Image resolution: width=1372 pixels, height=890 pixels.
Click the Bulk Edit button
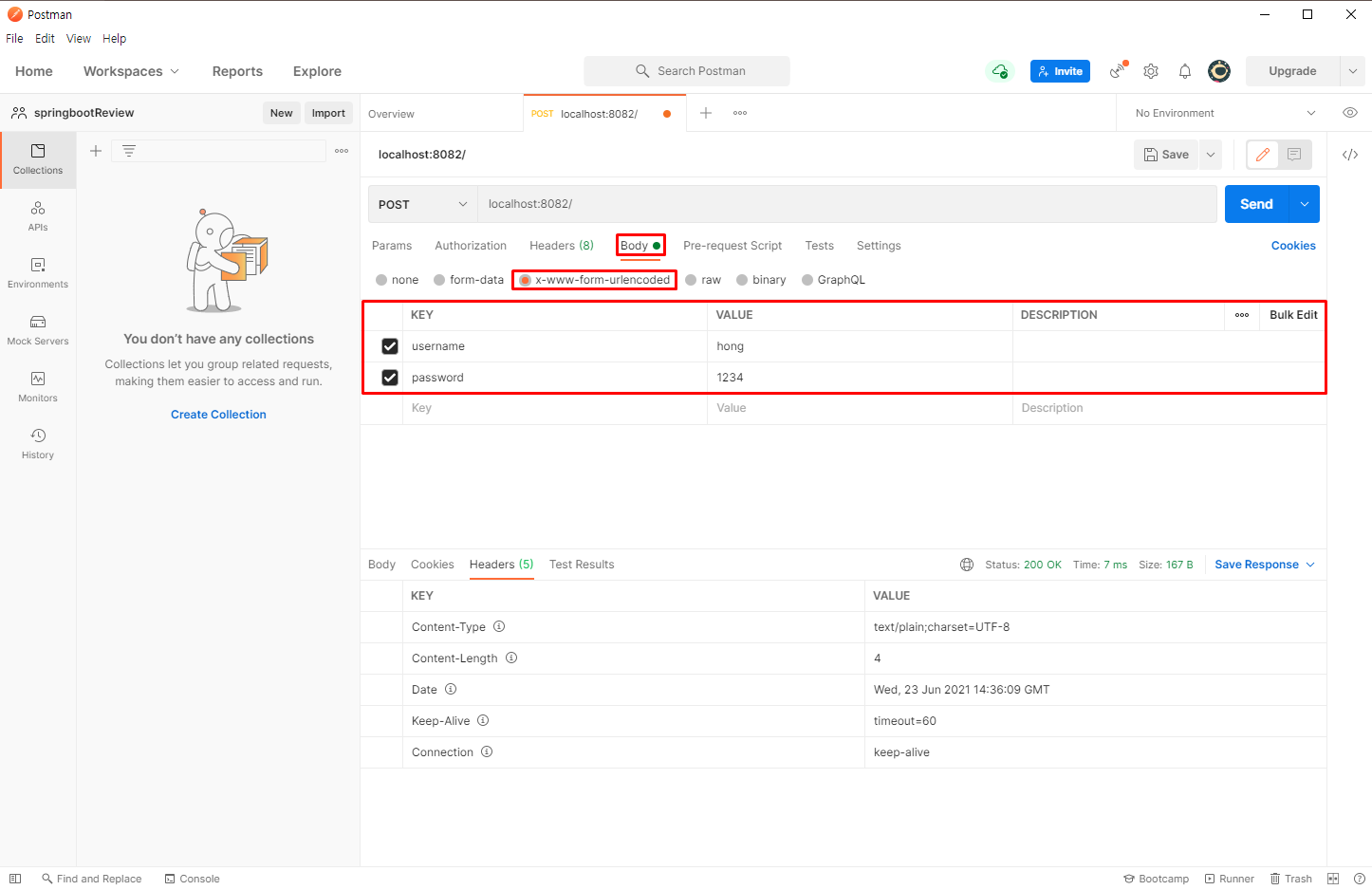point(1293,315)
